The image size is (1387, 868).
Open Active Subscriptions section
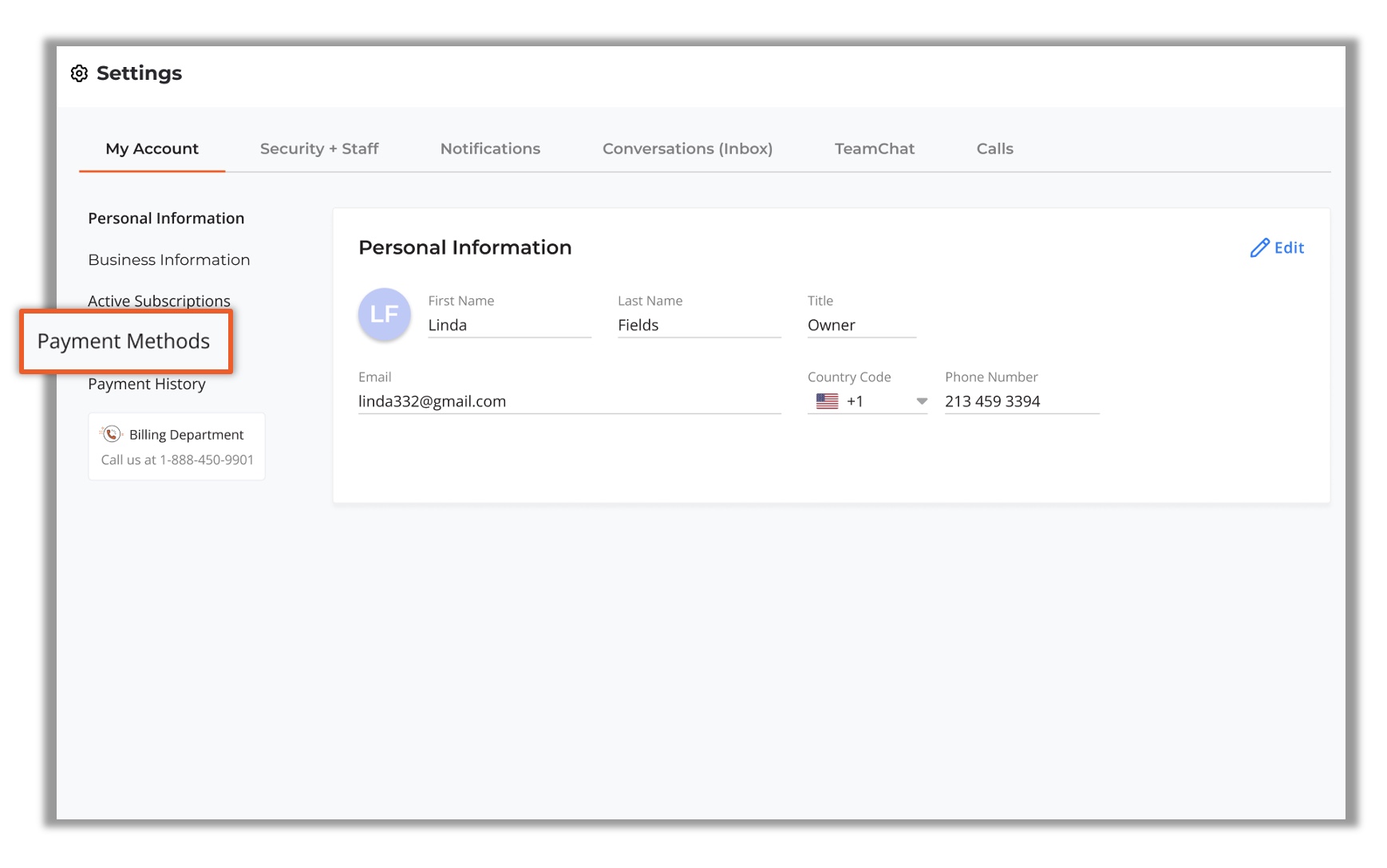coord(159,301)
